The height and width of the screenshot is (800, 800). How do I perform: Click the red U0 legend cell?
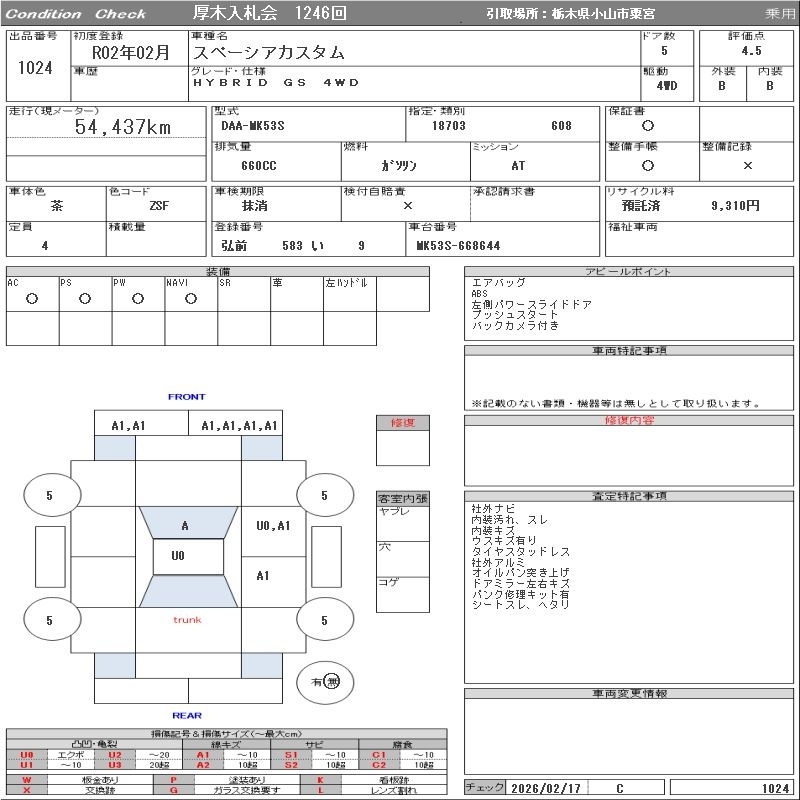[27, 755]
